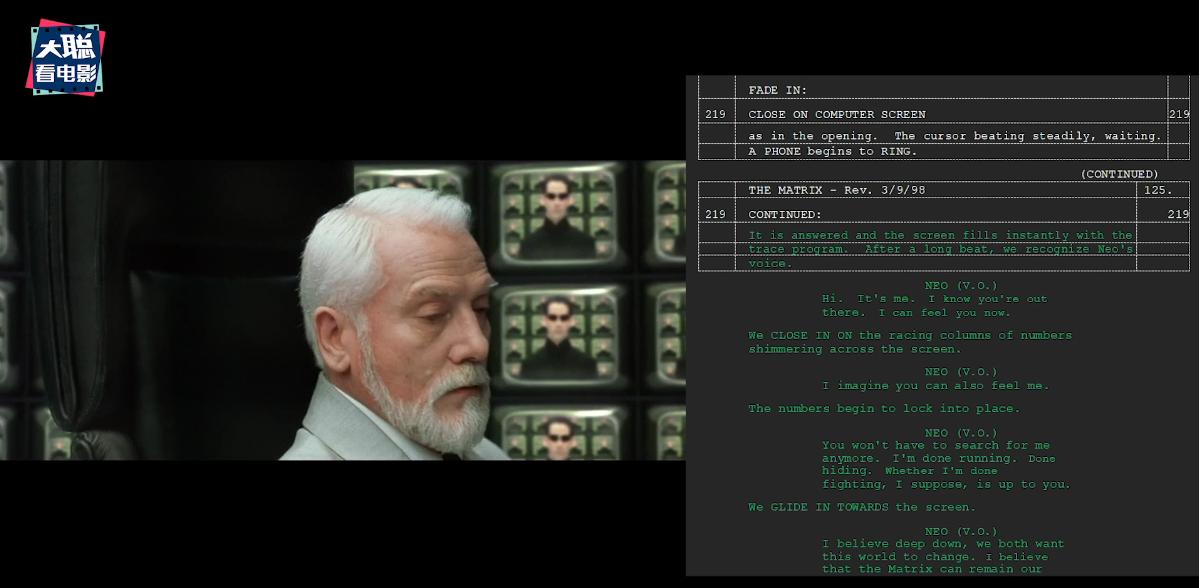1199x588 pixels.
Task: Select the 'FADE IN:' script line
Action: pos(778,90)
